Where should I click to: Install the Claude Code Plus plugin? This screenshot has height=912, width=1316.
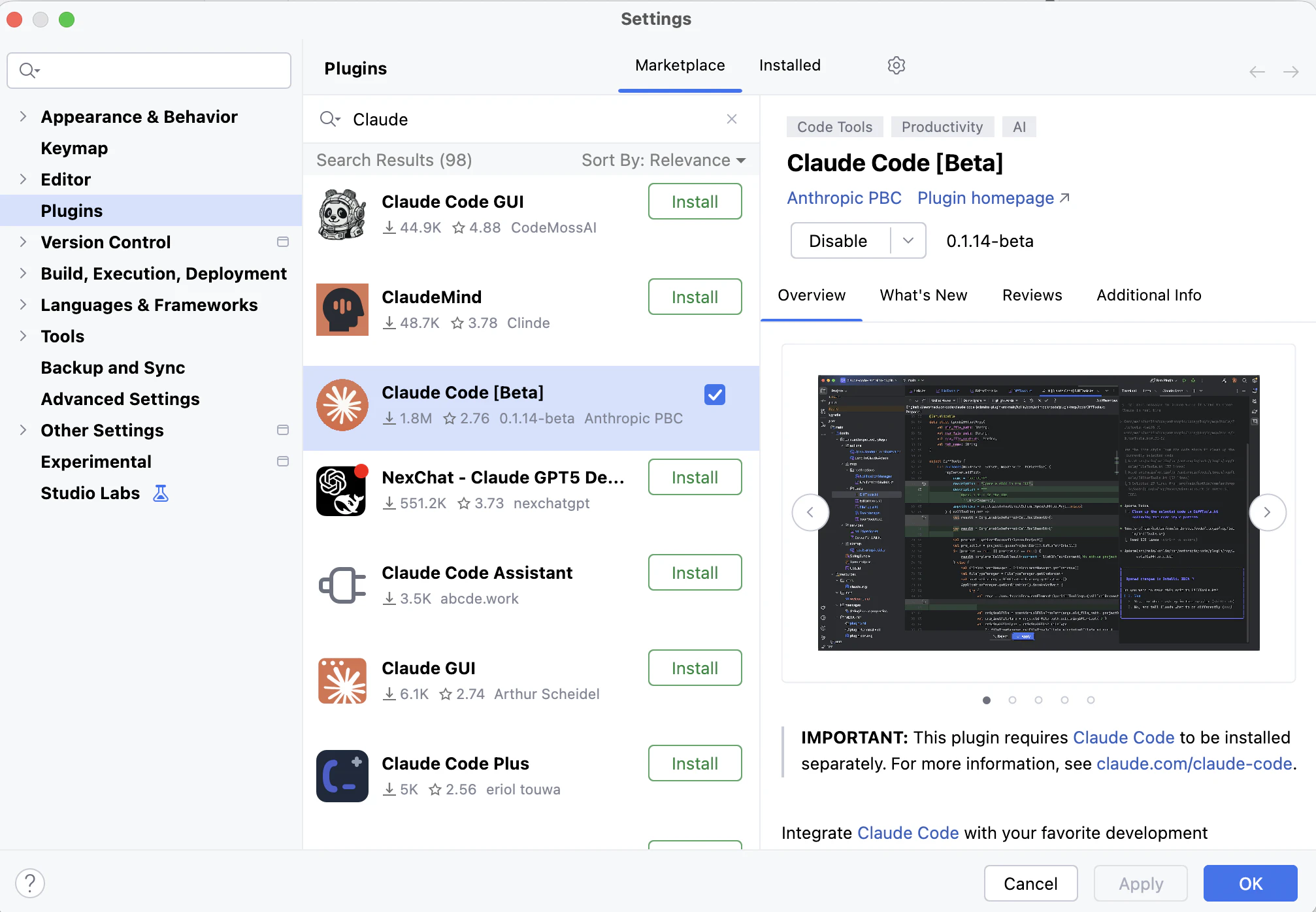tap(695, 763)
